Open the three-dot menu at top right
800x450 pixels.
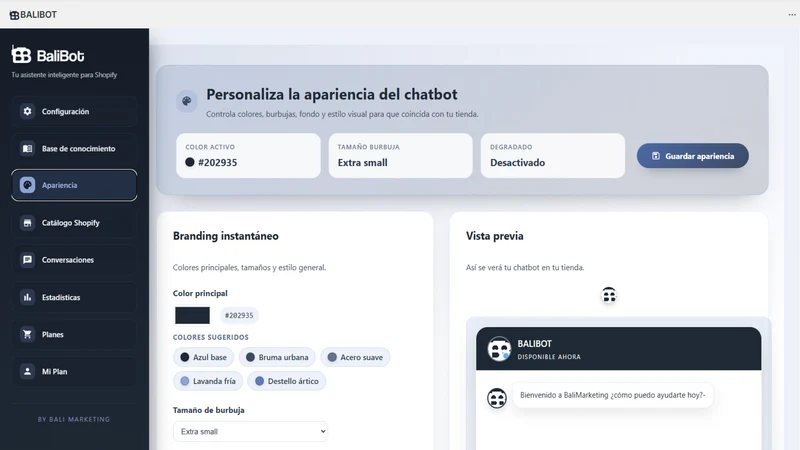point(792,15)
